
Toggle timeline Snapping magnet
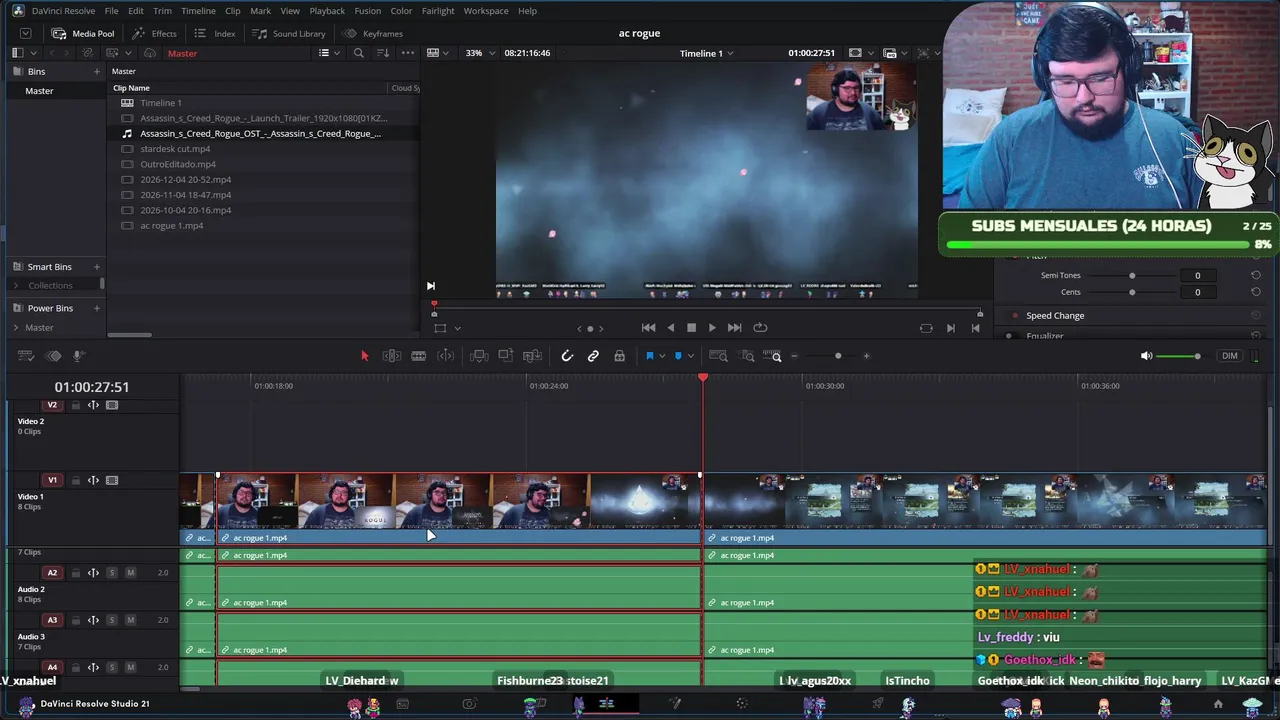567,356
